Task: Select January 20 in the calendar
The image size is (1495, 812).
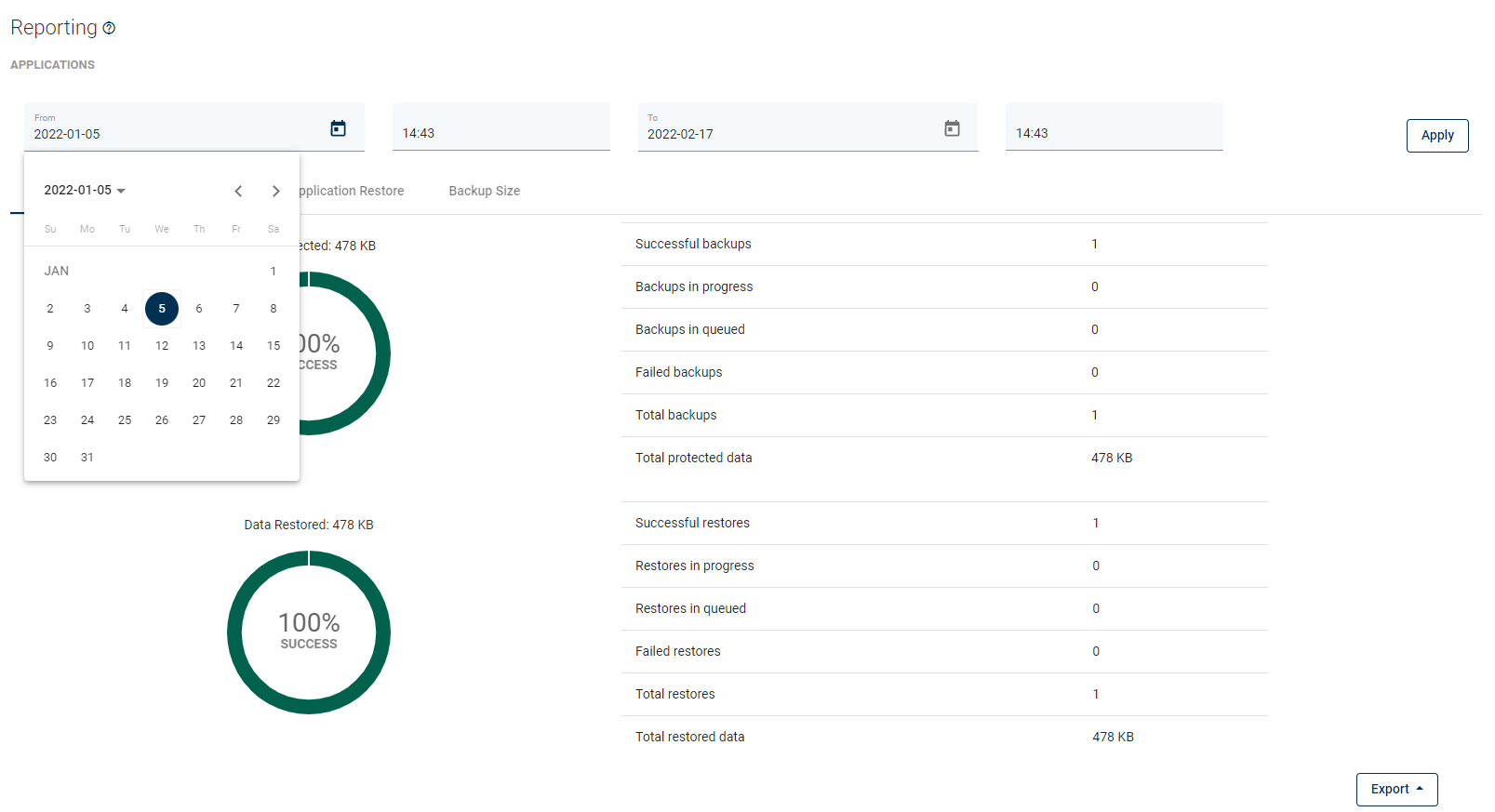Action: click(199, 383)
